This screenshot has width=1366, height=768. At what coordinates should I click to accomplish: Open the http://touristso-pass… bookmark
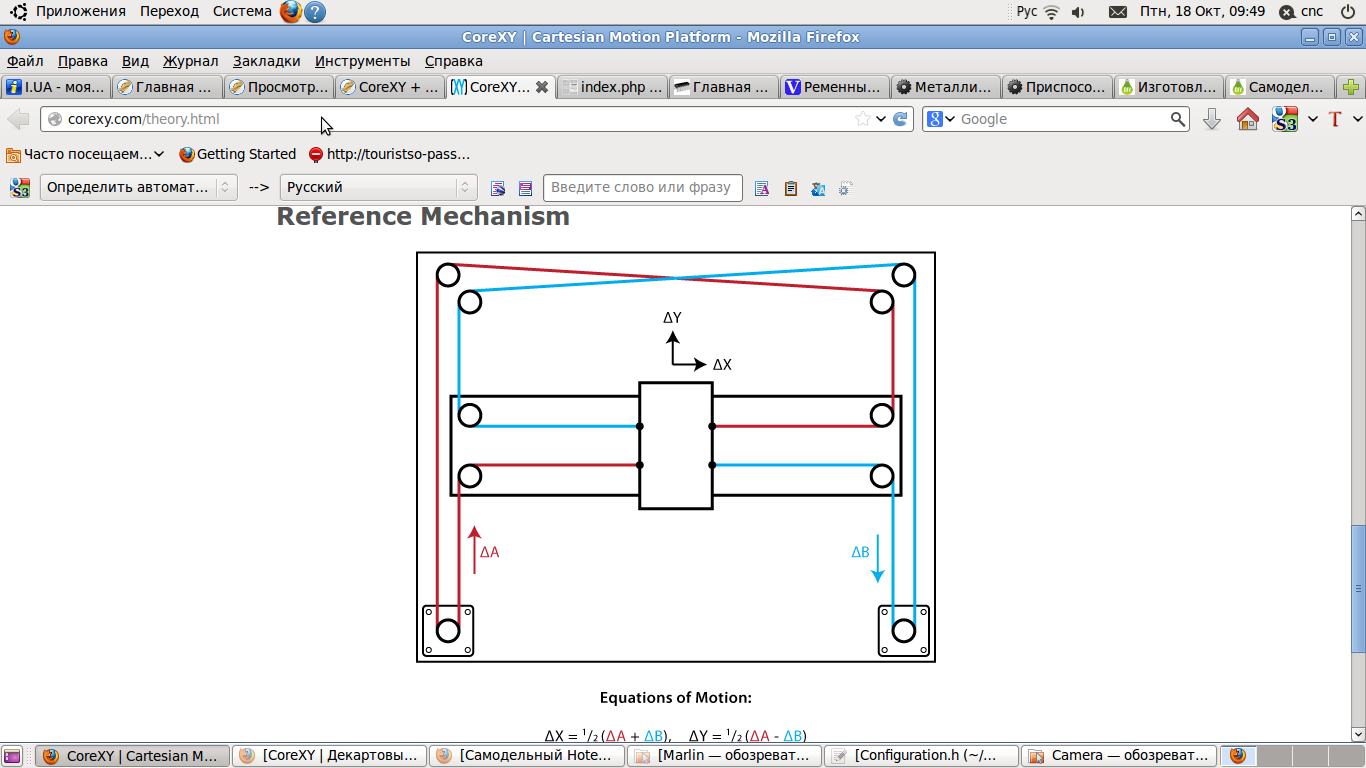point(390,154)
